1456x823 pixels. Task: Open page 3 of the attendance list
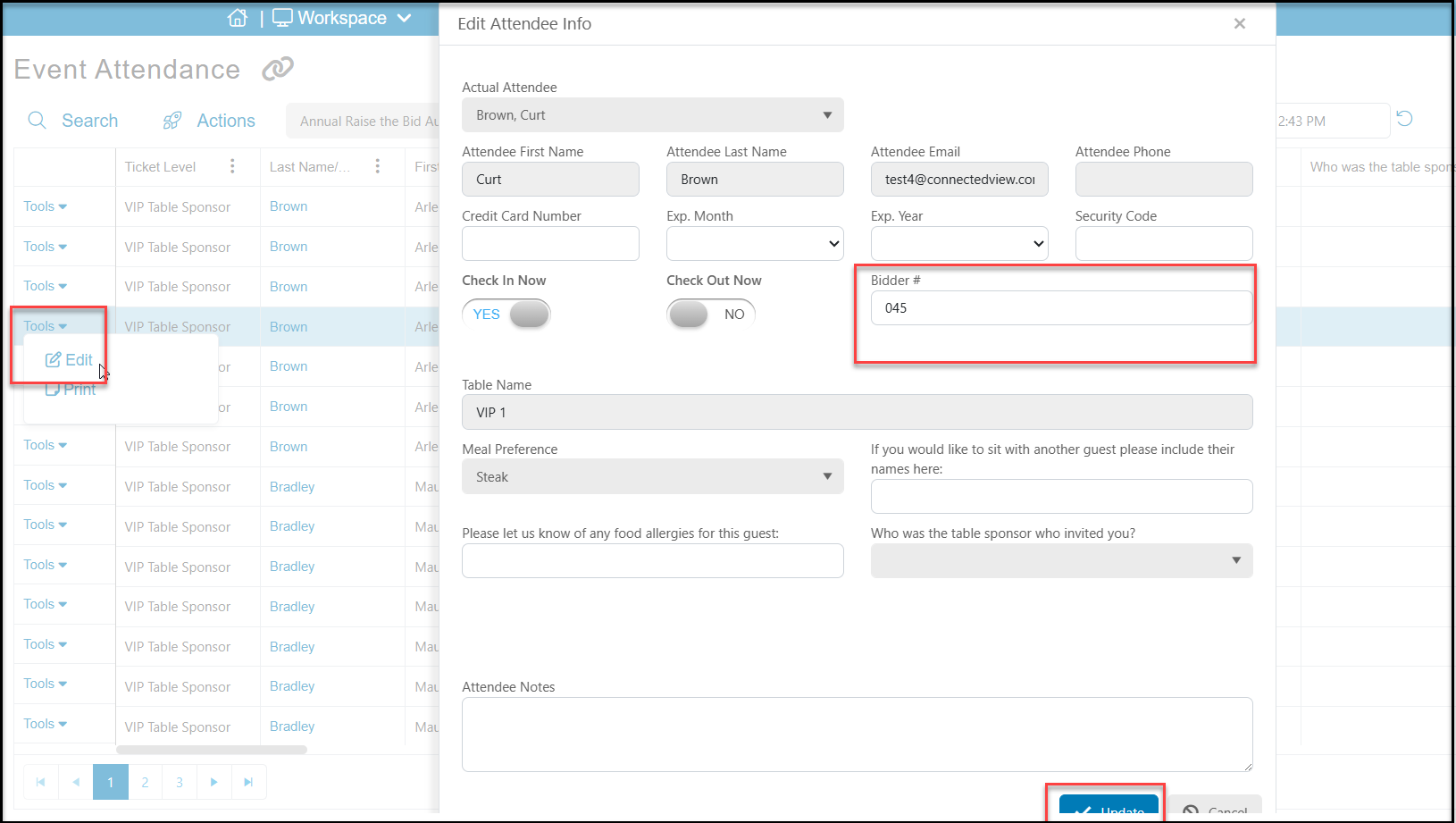point(180,782)
